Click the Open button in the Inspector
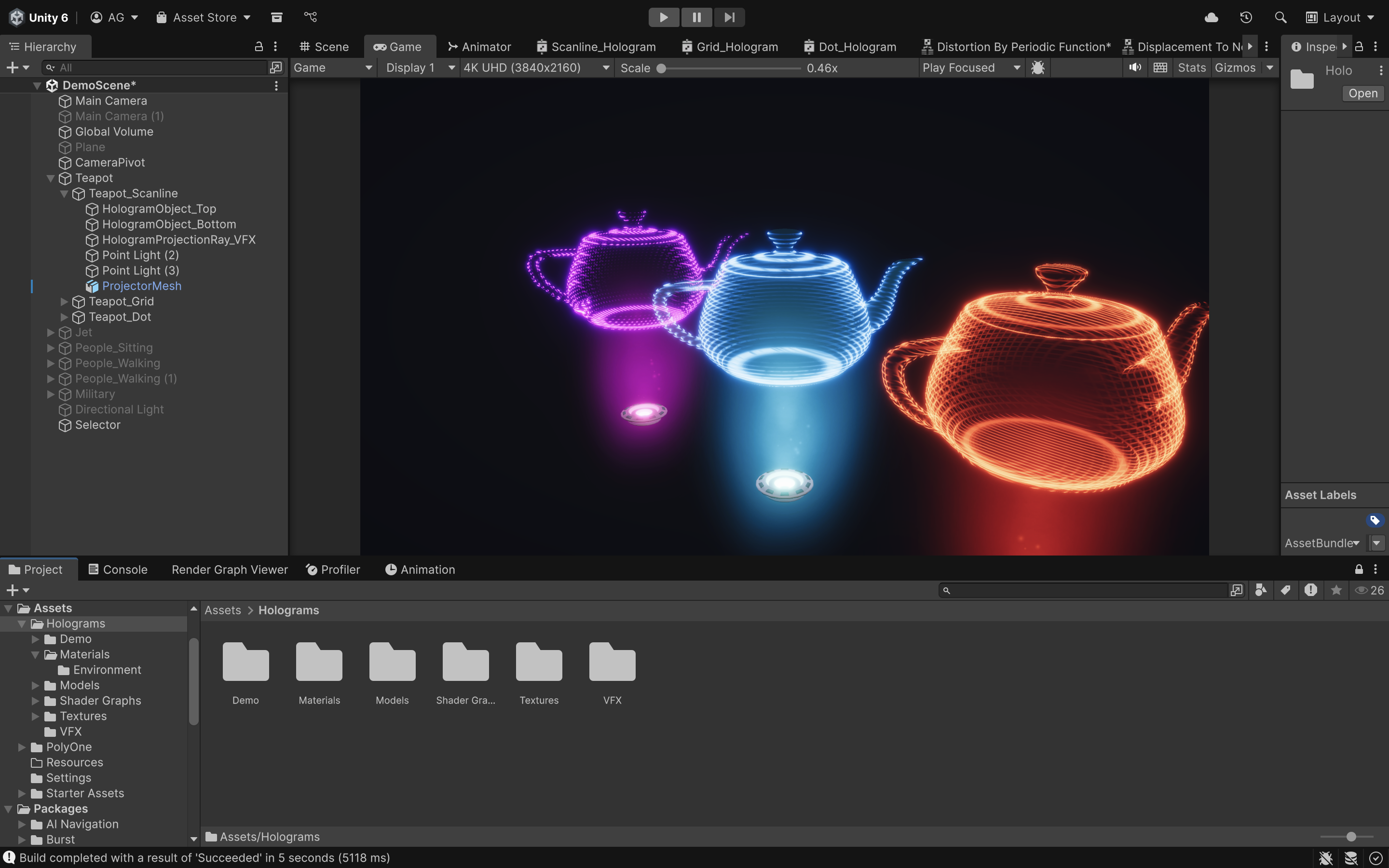 click(x=1363, y=93)
